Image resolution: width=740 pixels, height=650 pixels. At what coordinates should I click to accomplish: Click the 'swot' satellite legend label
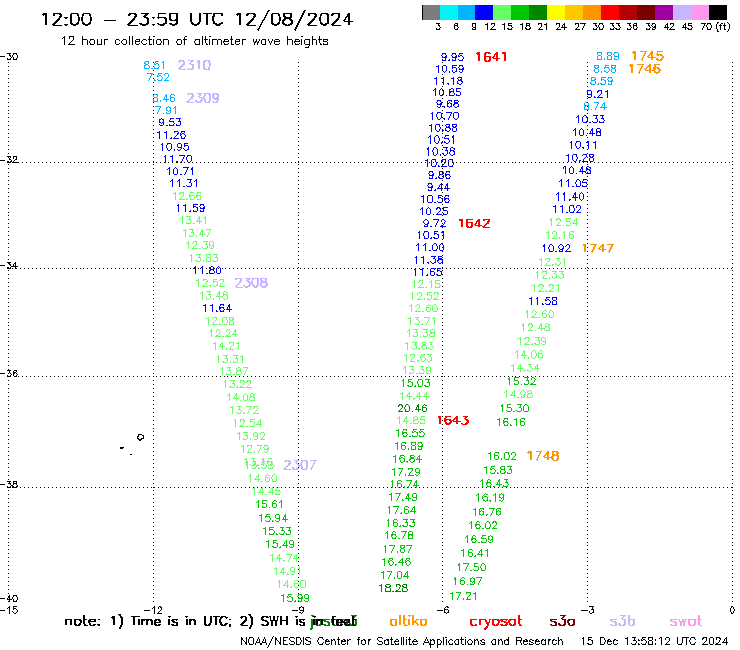[685, 622]
